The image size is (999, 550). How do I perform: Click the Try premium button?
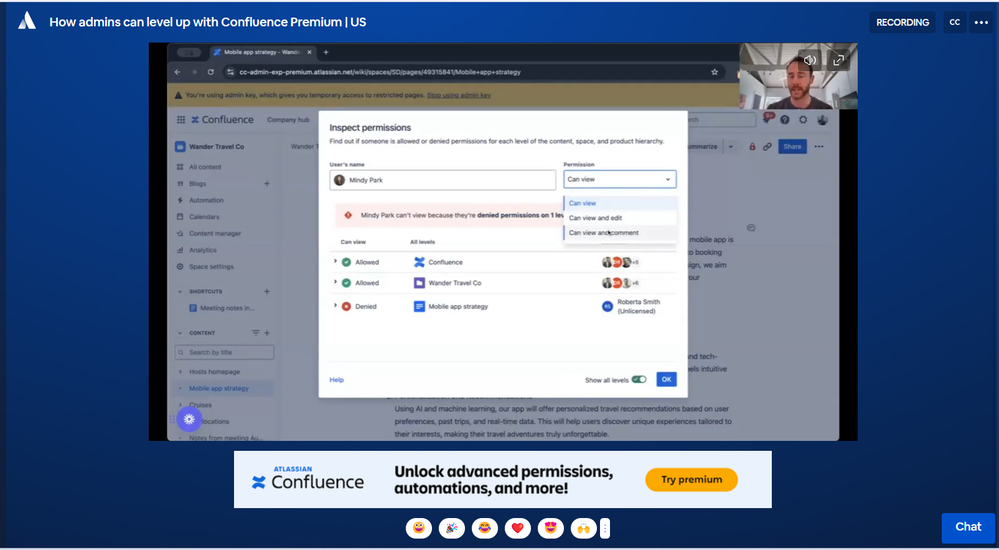691,479
